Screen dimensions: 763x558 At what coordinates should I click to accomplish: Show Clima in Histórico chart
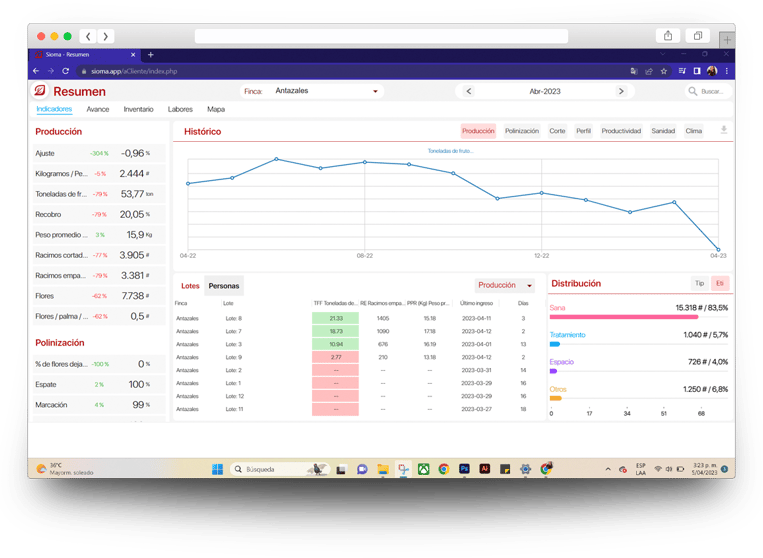coord(693,131)
